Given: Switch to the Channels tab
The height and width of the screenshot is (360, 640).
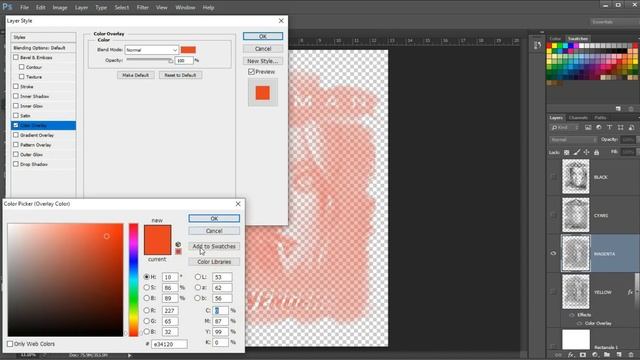Looking at the screenshot, I should pos(578,118).
